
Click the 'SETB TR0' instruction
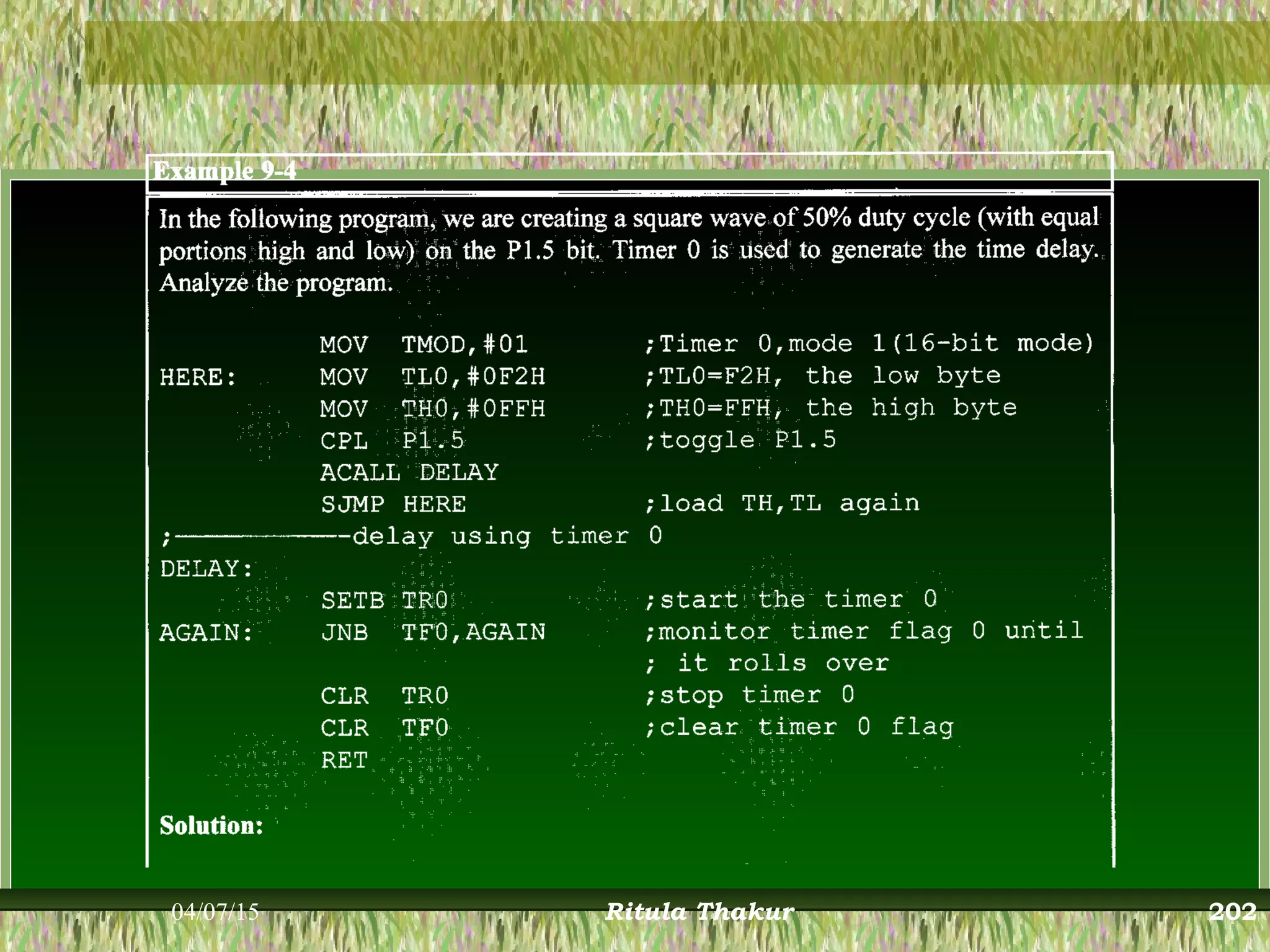tap(384, 601)
